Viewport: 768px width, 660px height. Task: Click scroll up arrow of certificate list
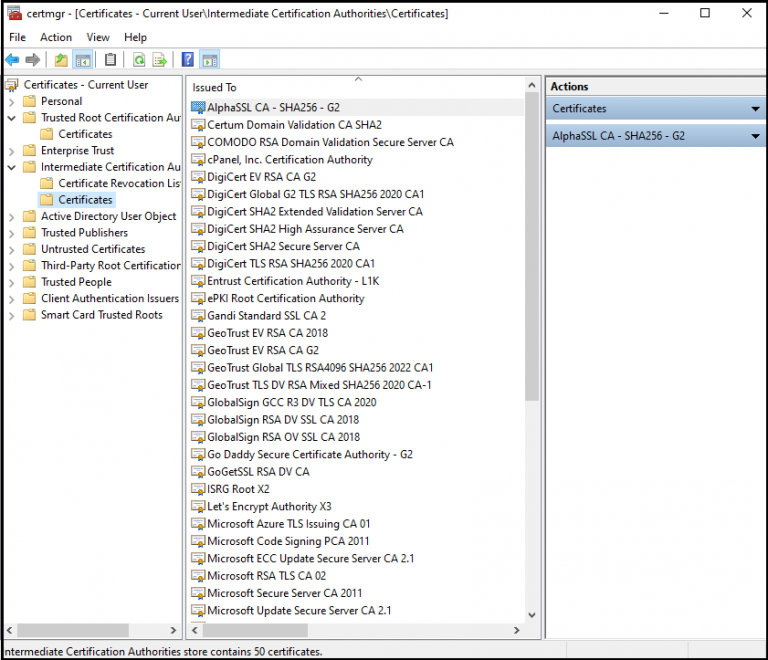point(532,85)
